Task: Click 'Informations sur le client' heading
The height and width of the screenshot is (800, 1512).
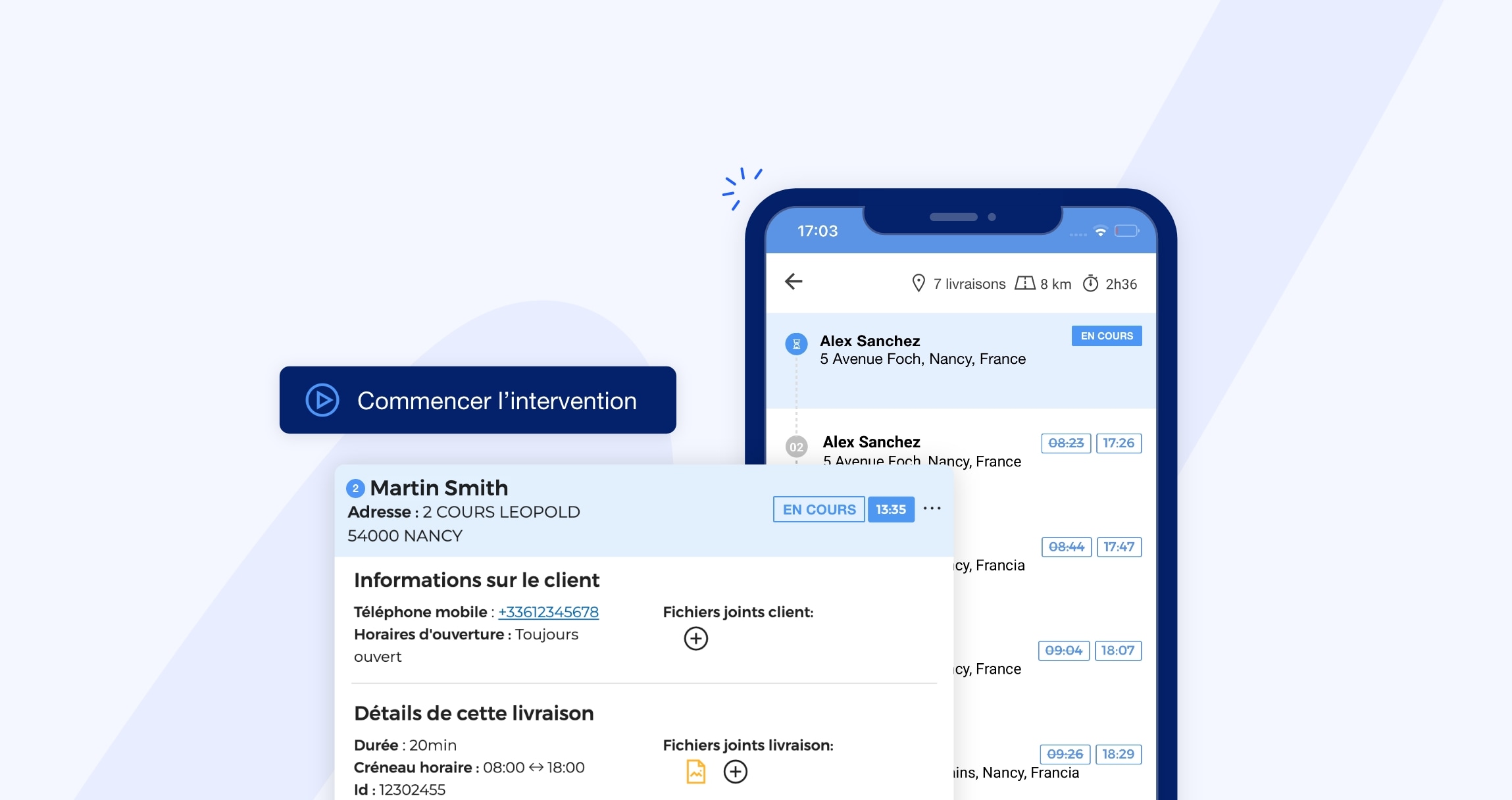Action: tap(476, 580)
